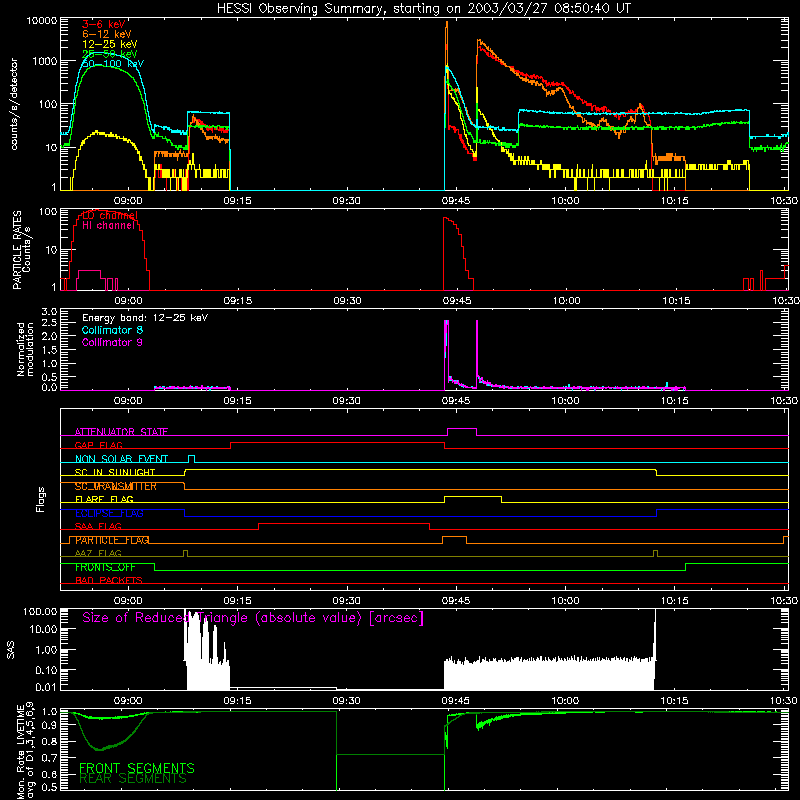Click the Normalized modulation y-axis label
This screenshot has height=800, width=800.
click(25, 349)
